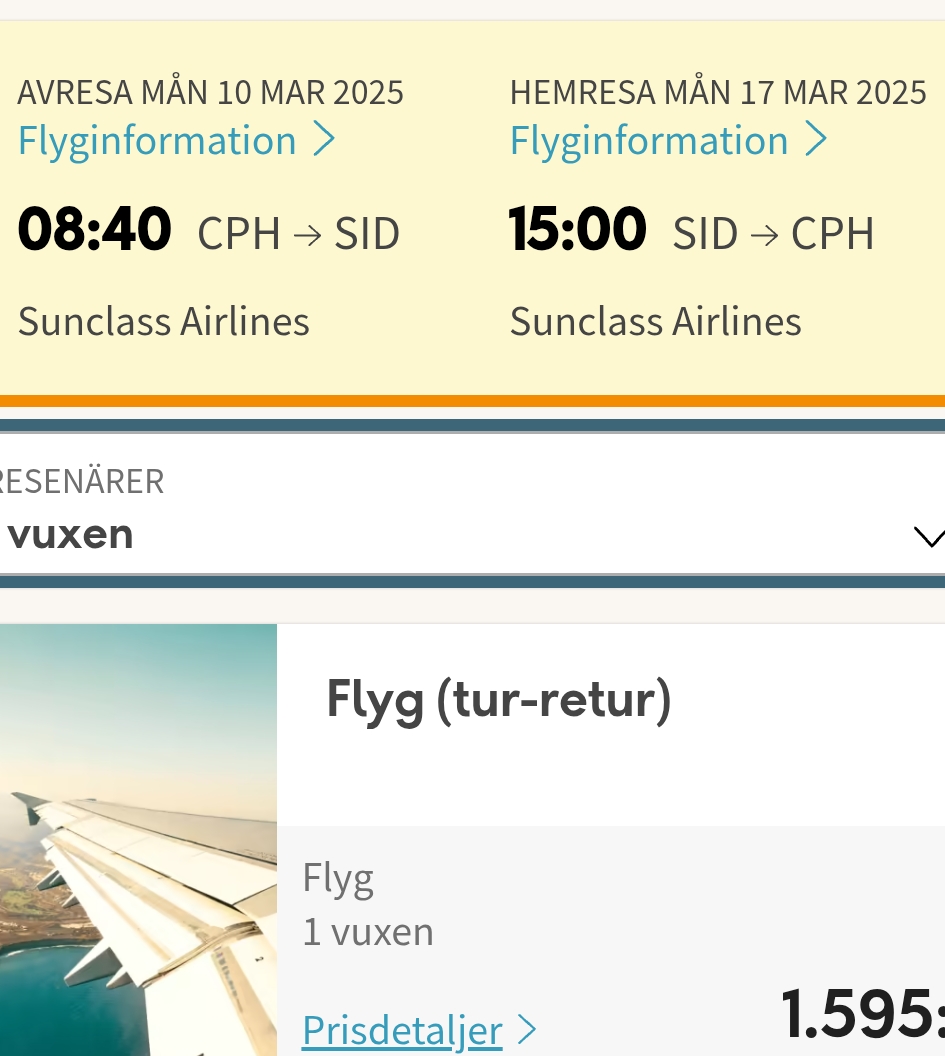Click chevron beside return Flyginformation
The width and height of the screenshot is (945, 1056).
[x=816, y=140]
